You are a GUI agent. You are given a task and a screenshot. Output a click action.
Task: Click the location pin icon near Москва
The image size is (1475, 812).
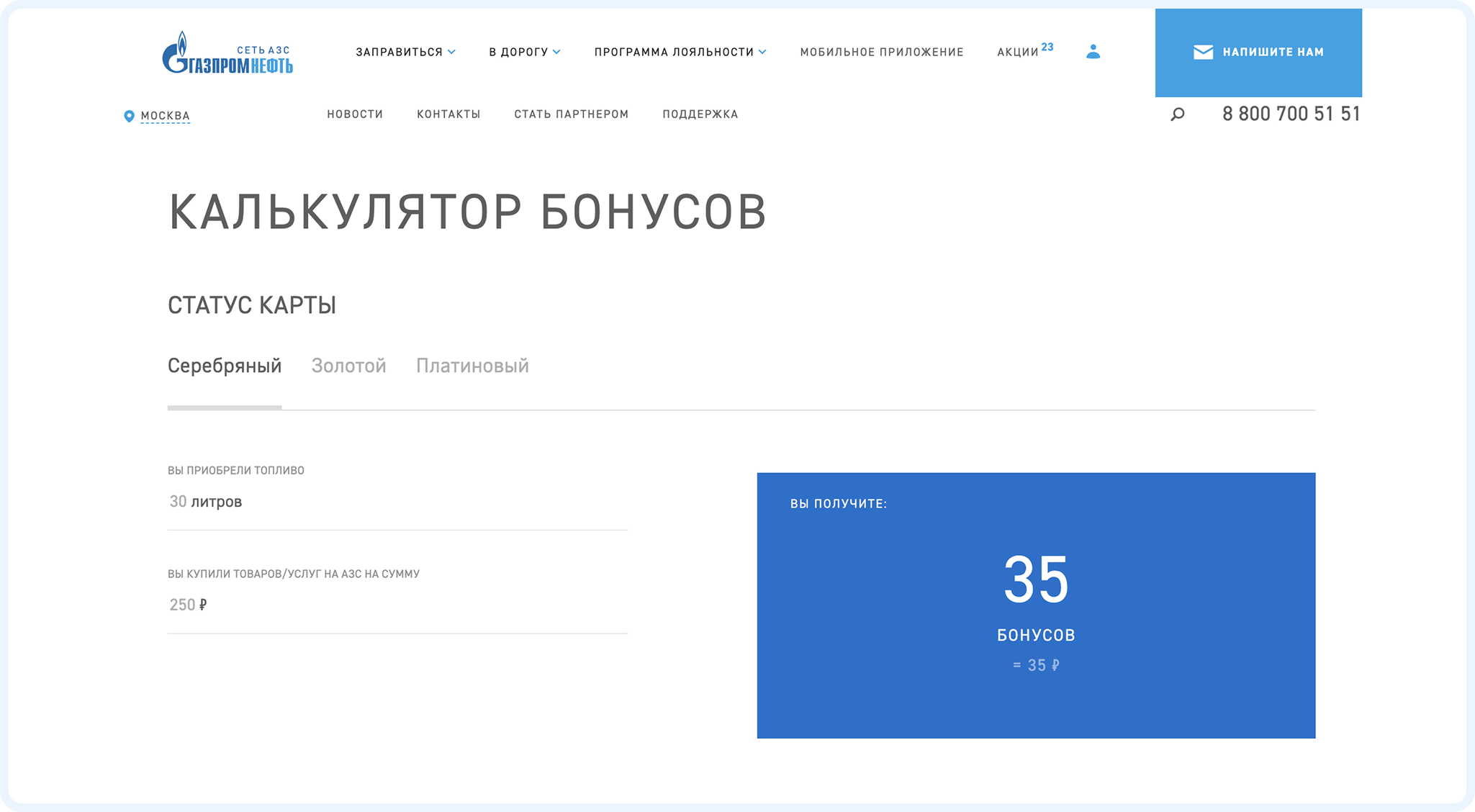(x=129, y=116)
